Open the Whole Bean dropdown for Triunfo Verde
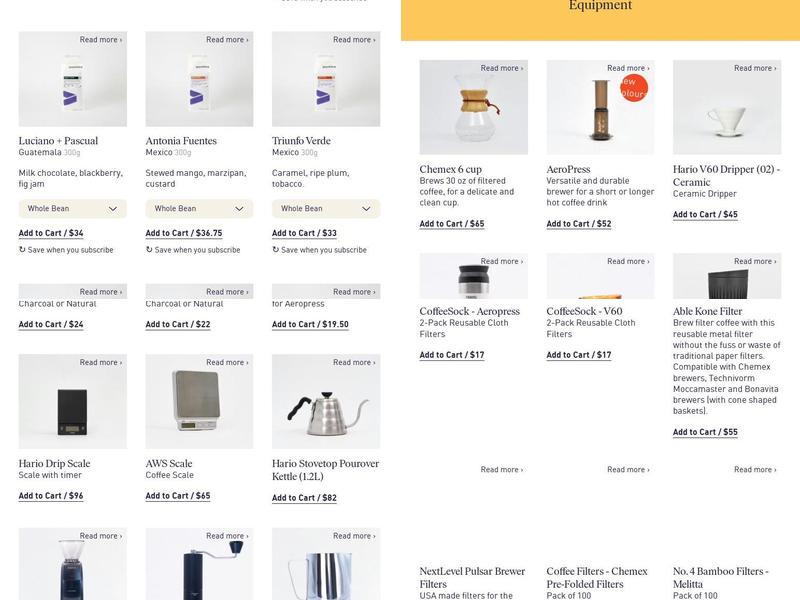The width and height of the screenshot is (800, 600). pos(326,209)
